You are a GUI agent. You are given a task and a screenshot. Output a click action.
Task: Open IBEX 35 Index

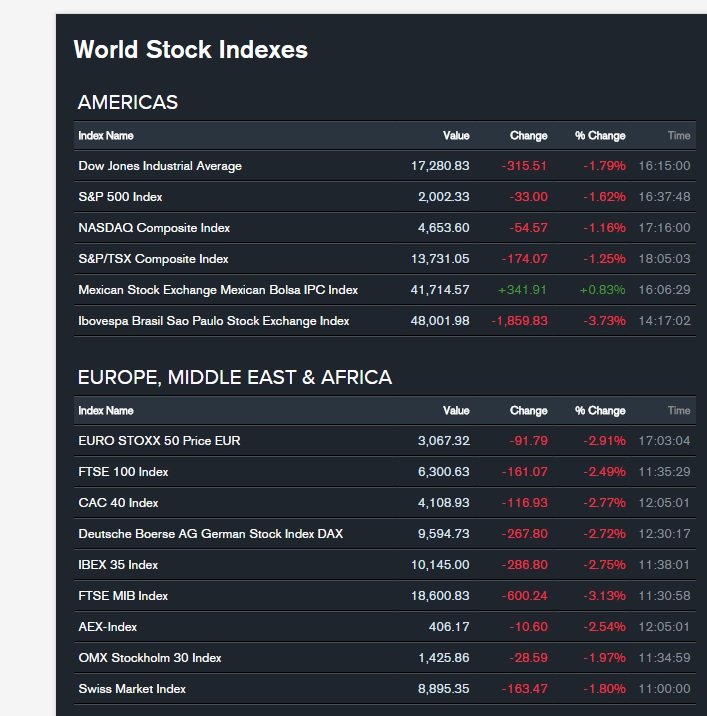click(118, 565)
